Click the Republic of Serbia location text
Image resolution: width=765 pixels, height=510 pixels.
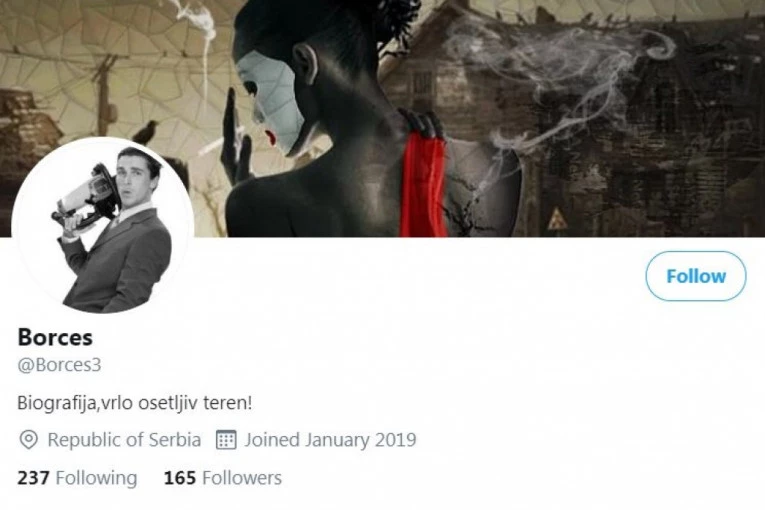(x=124, y=440)
